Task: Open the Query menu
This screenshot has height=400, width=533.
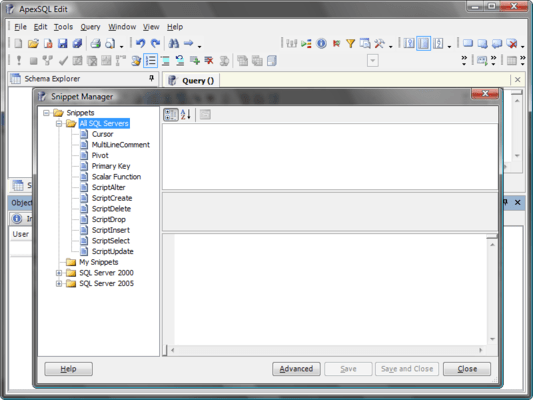Action: [90, 27]
